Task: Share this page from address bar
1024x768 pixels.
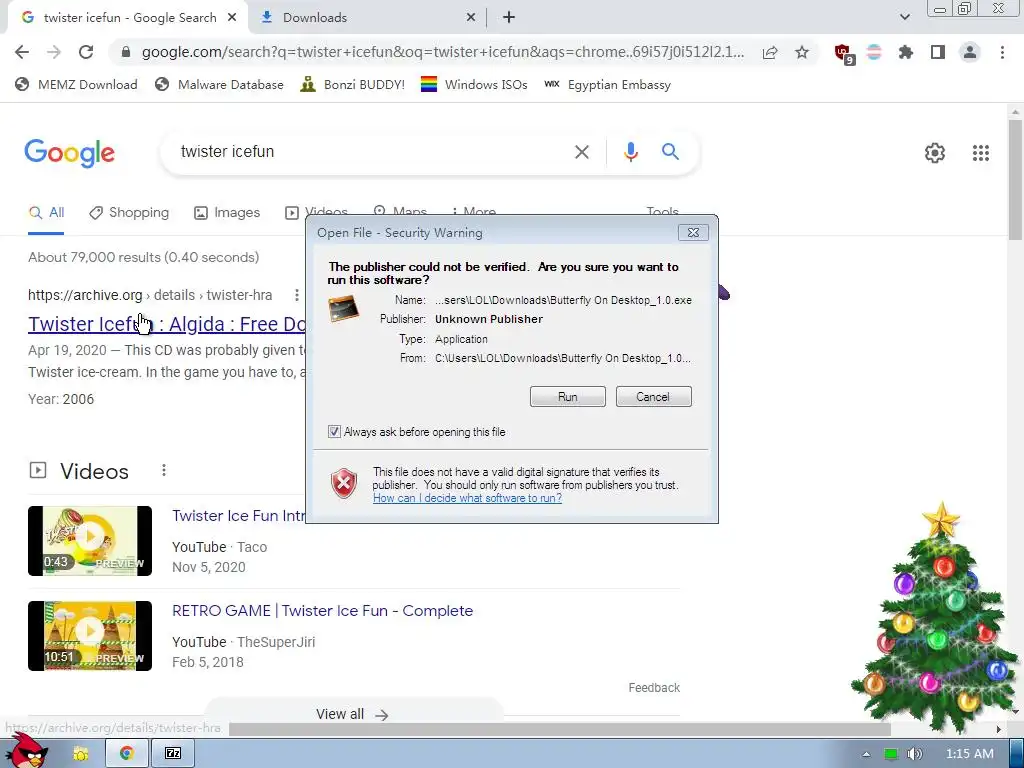Action: pos(770,52)
